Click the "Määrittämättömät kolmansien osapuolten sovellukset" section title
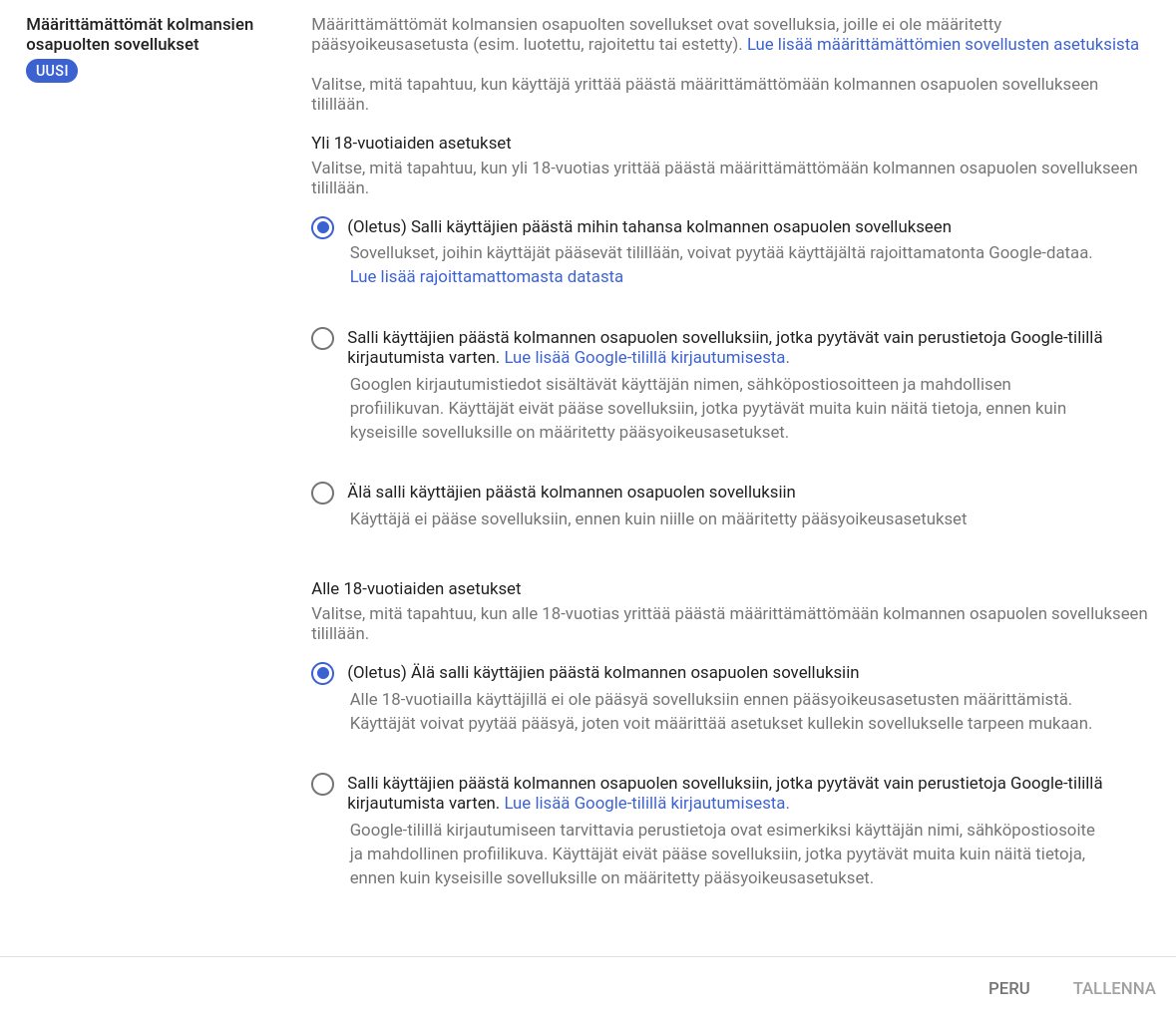The height and width of the screenshot is (1017, 1176). [x=140, y=34]
